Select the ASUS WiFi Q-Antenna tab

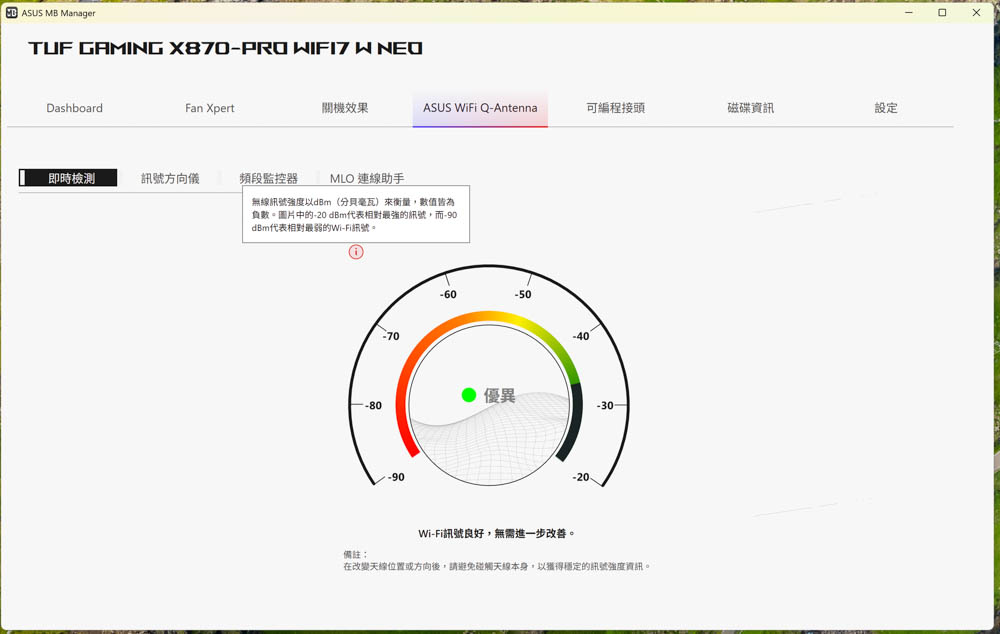480,108
